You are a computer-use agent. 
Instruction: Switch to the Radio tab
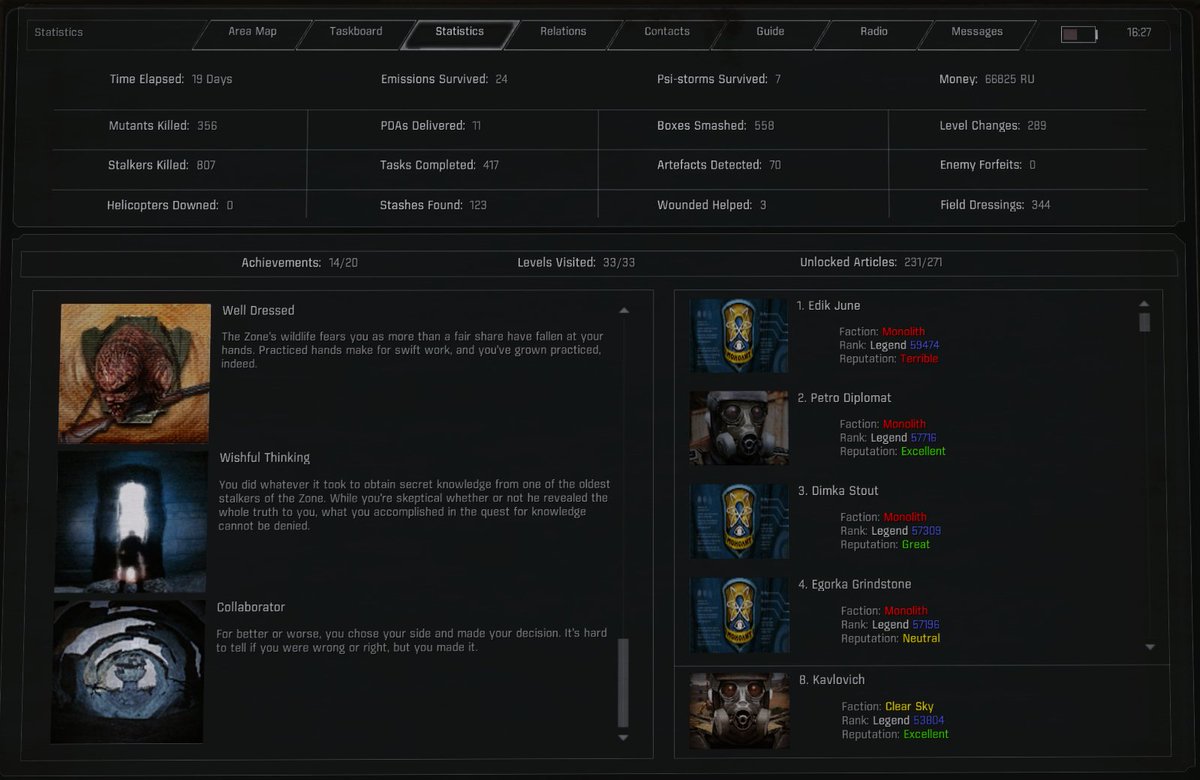pos(874,32)
